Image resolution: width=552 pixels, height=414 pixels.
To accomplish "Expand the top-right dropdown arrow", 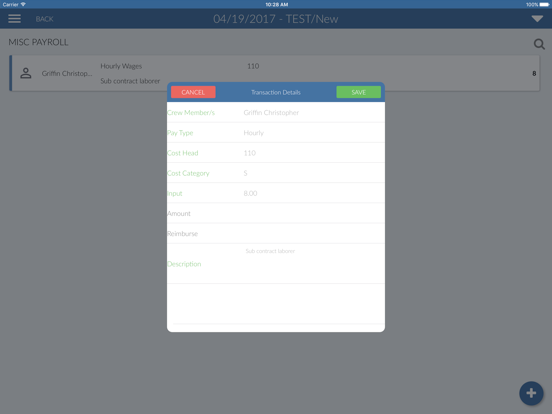I will click(x=537, y=19).
